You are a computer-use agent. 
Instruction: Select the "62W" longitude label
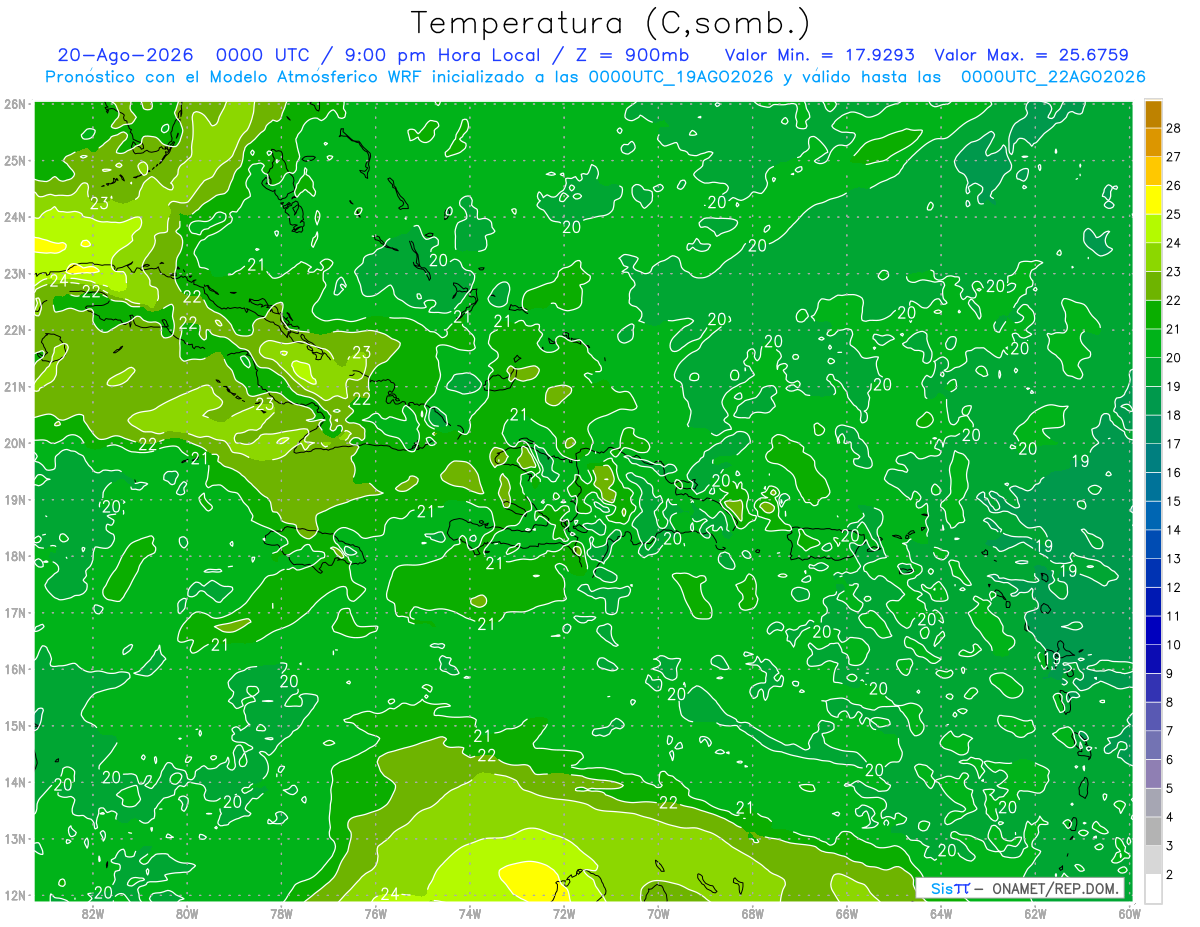pos(1035,913)
